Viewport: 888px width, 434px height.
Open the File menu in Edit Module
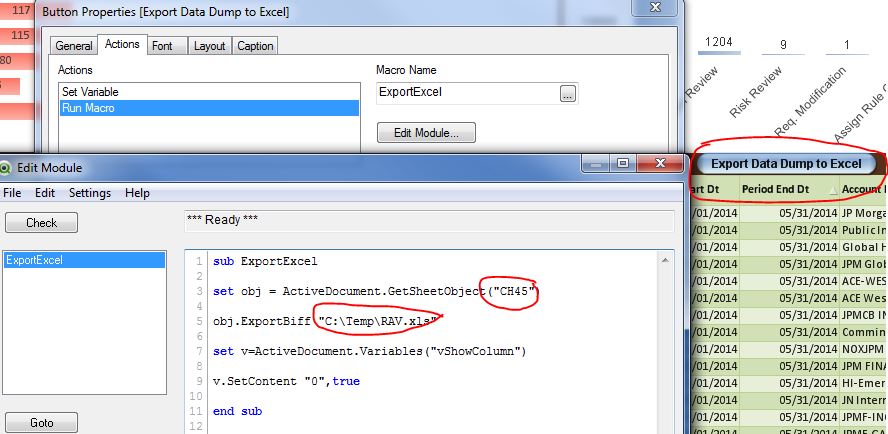coord(12,193)
